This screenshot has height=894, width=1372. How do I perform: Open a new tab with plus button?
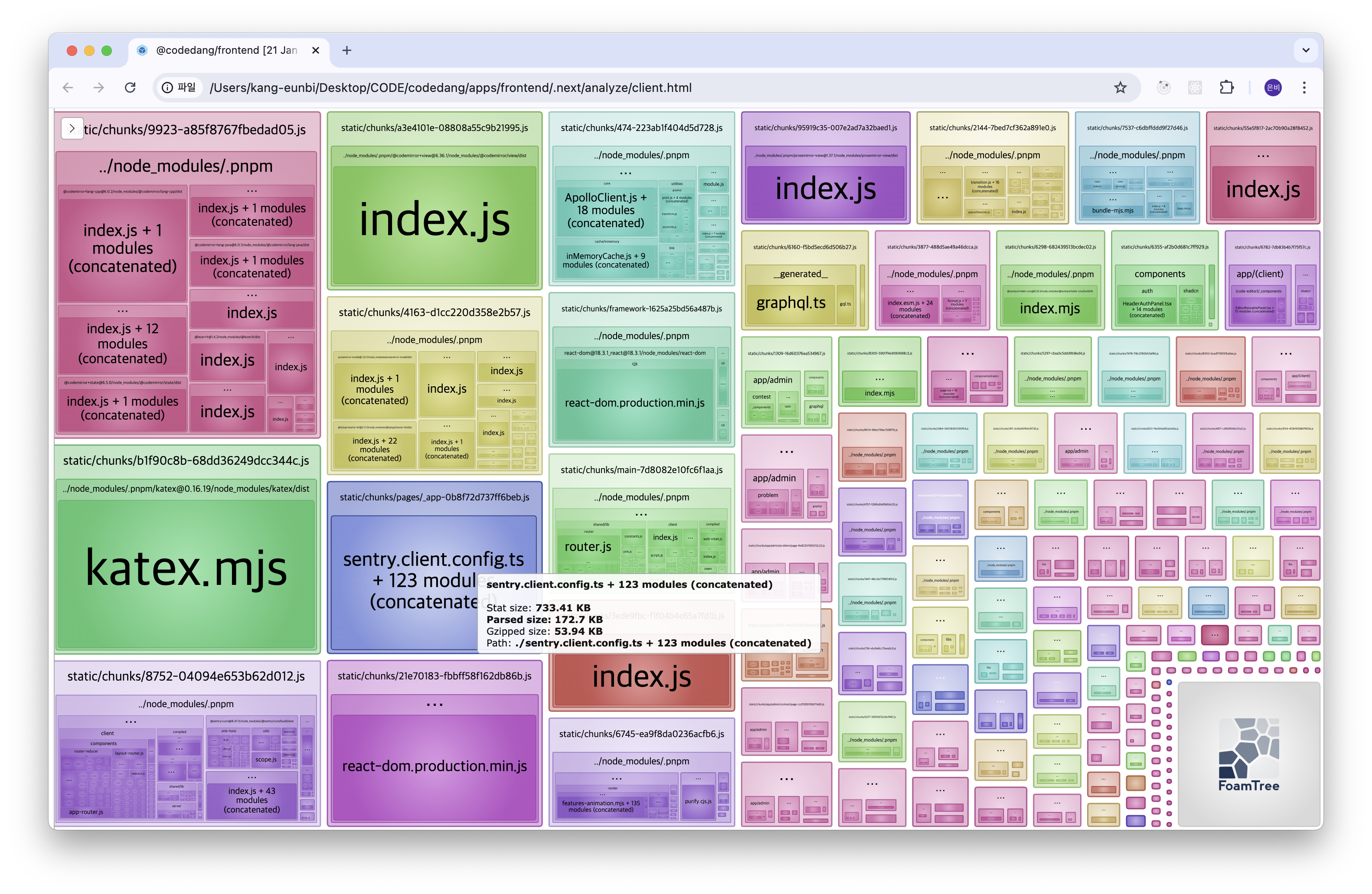tap(346, 51)
